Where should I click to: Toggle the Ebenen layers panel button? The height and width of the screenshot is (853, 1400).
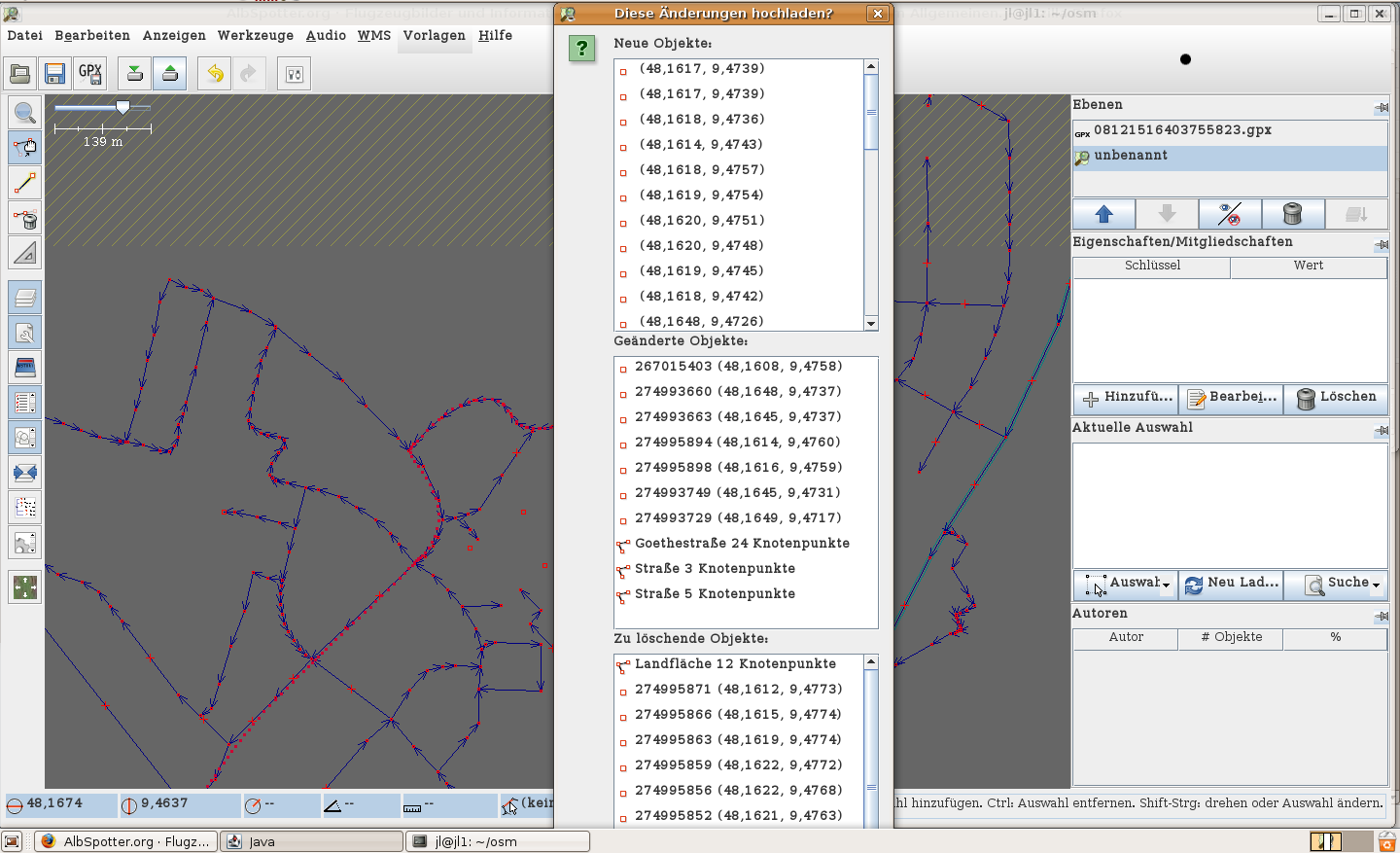pyautogui.click(x=25, y=298)
